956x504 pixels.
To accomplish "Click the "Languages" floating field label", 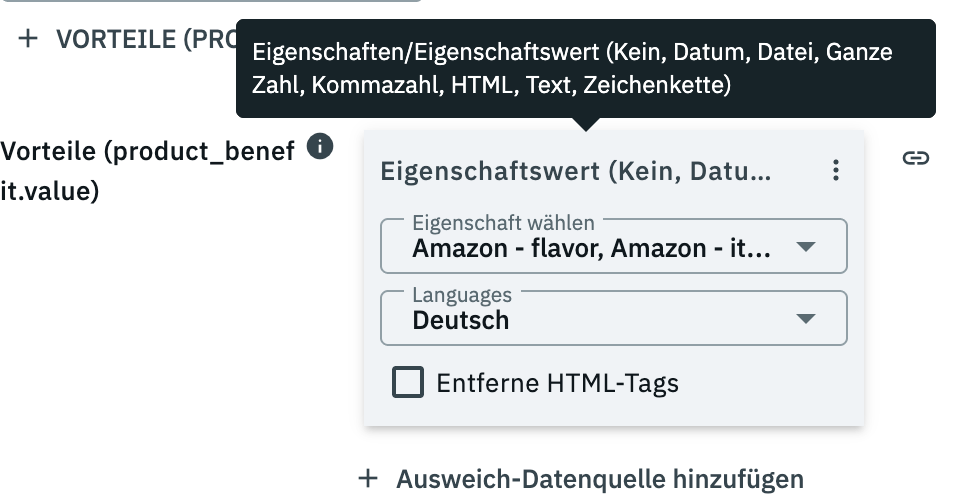I will point(462,295).
